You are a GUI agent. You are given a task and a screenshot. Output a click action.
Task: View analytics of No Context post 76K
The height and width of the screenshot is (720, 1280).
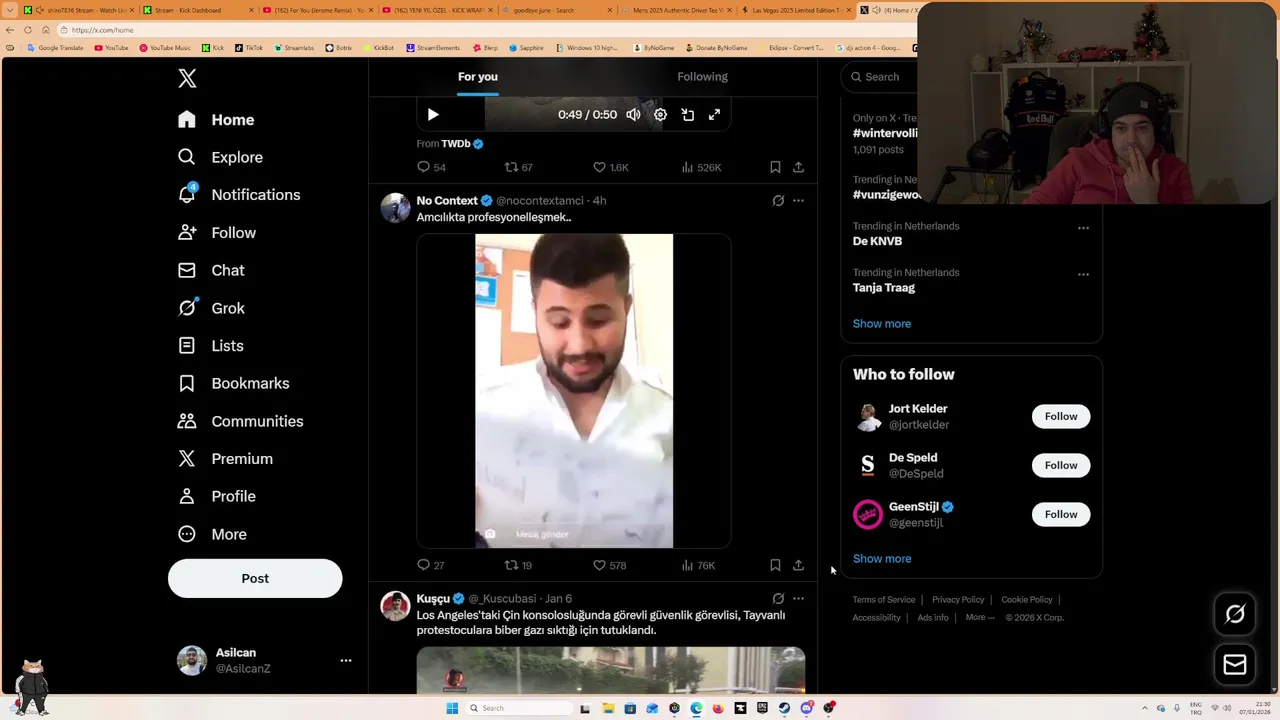click(698, 565)
